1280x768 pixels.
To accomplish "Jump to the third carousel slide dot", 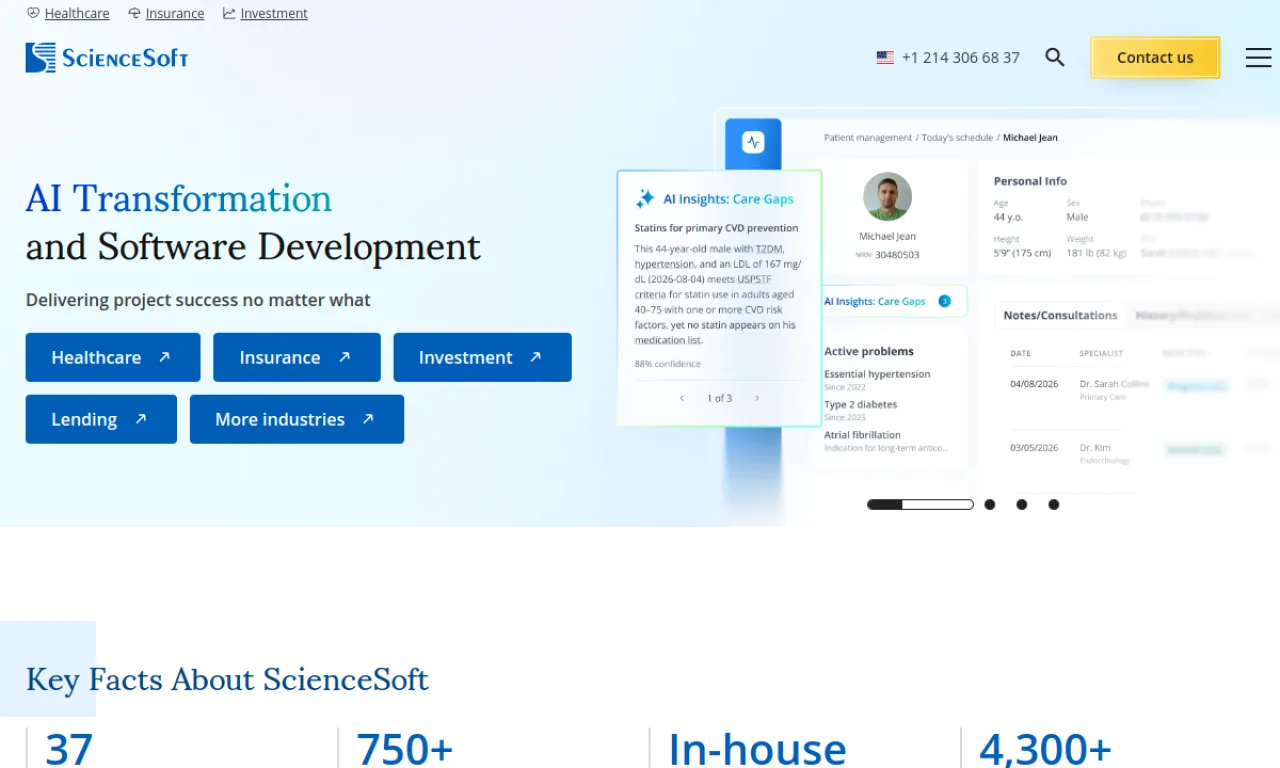I will (x=1022, y=505).
